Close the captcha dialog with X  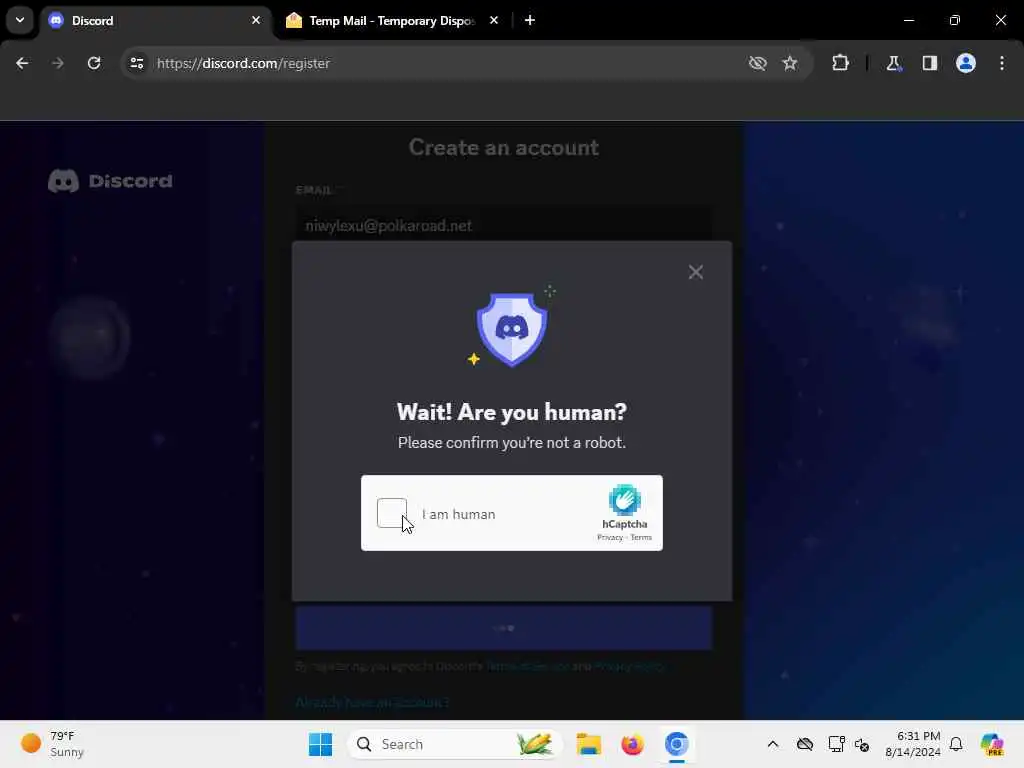pos(696,272)
